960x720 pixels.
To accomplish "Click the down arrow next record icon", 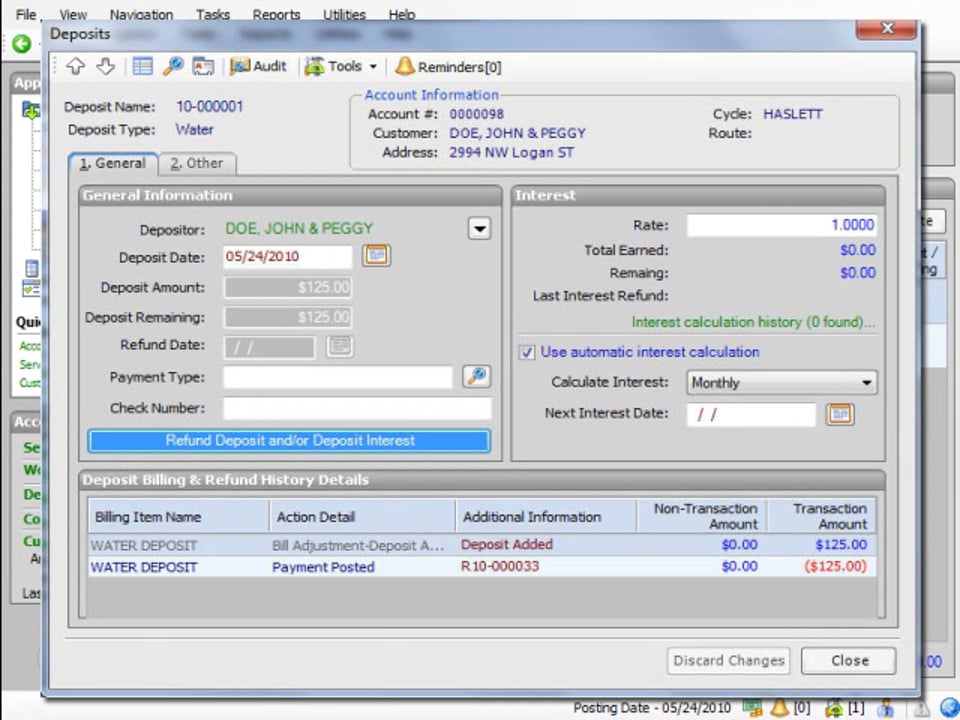I will 106,67.
